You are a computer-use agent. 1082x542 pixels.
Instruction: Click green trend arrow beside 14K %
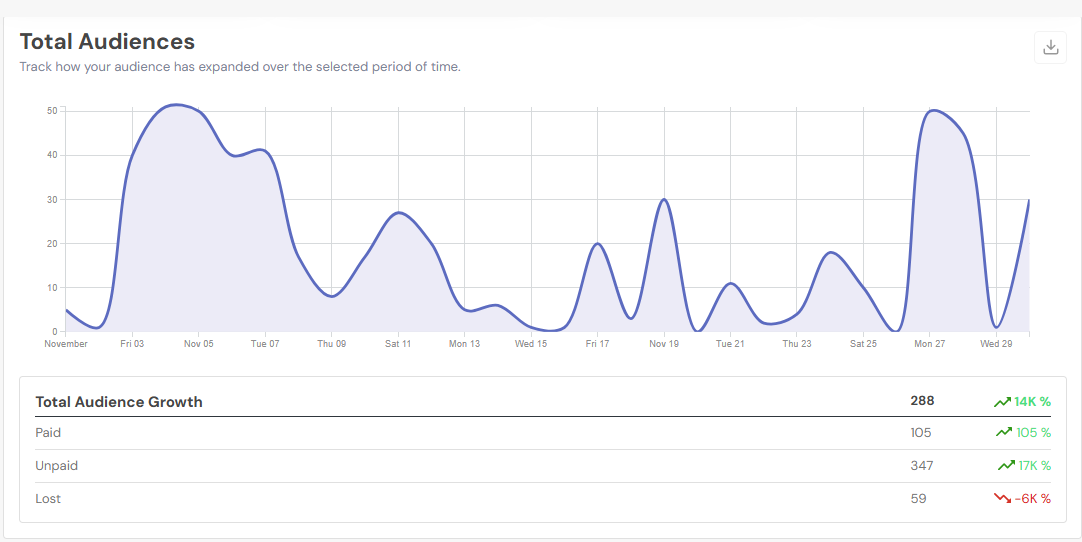1002,402
